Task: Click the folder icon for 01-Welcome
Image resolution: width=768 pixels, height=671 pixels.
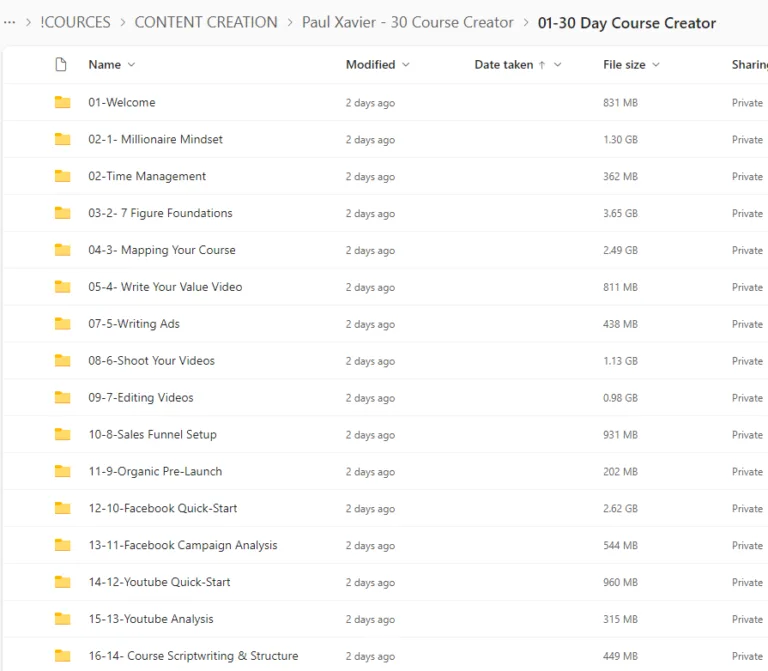Action: point(63,102)
